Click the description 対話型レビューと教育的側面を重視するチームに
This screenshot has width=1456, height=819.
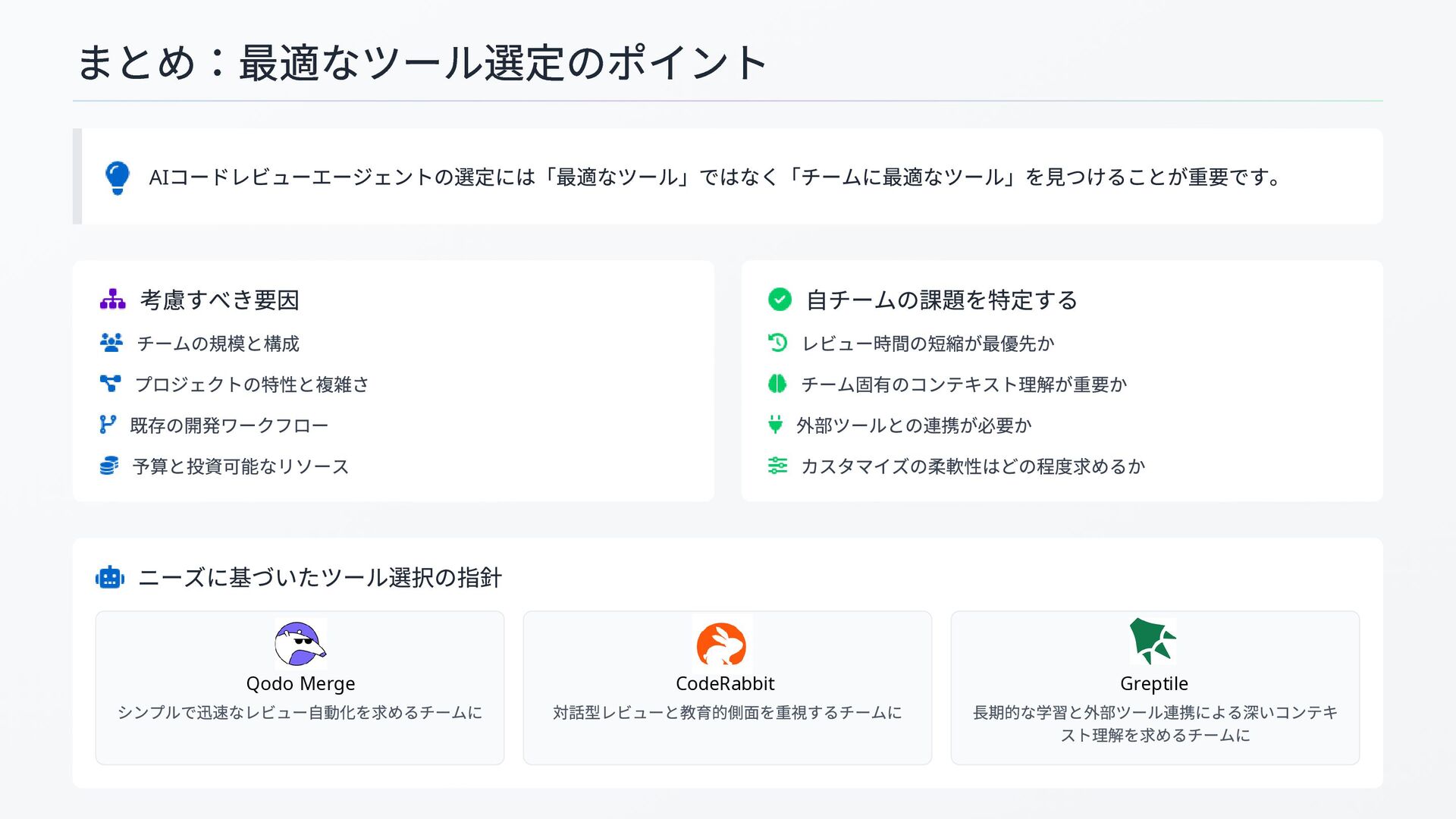tap(727, 713)
